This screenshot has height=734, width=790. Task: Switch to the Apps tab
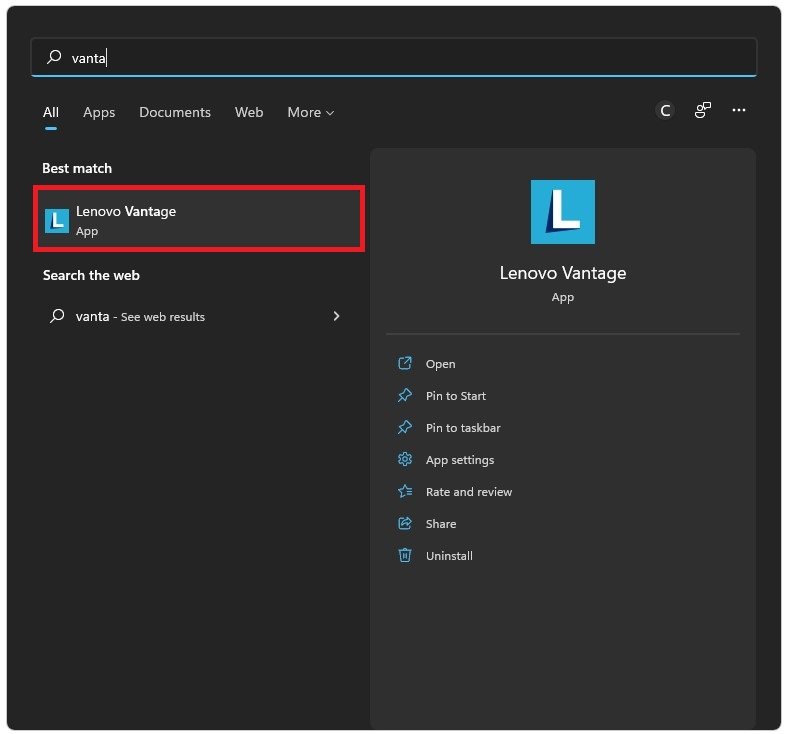[x=99, y=113]
